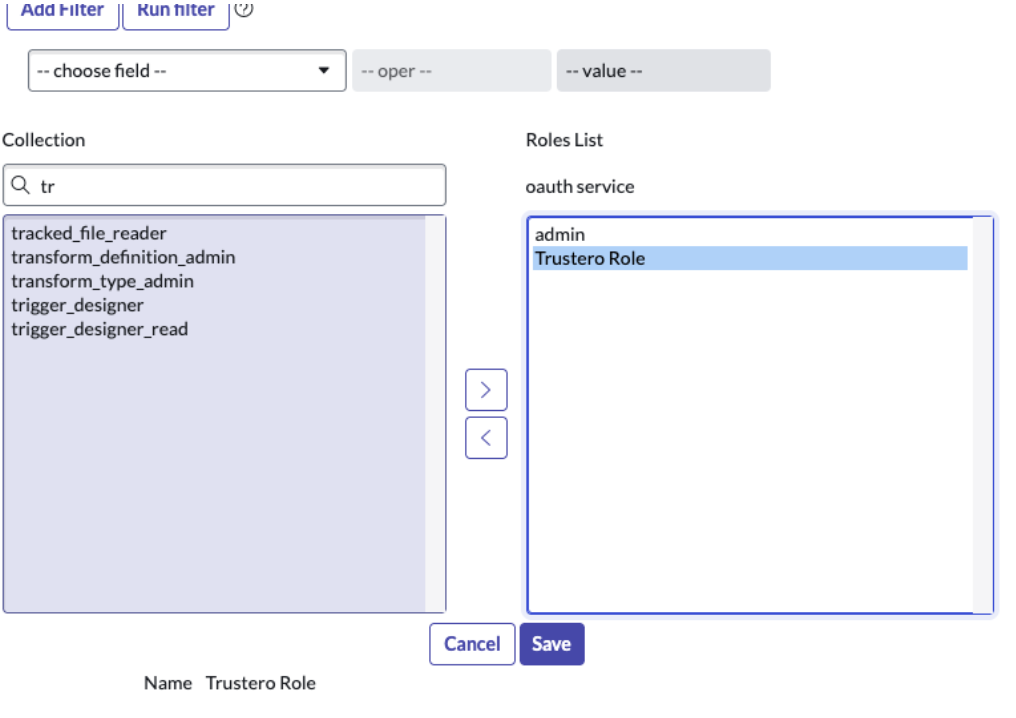
Task: Select Trustero Role in Roles List
Action: [590, 259]
